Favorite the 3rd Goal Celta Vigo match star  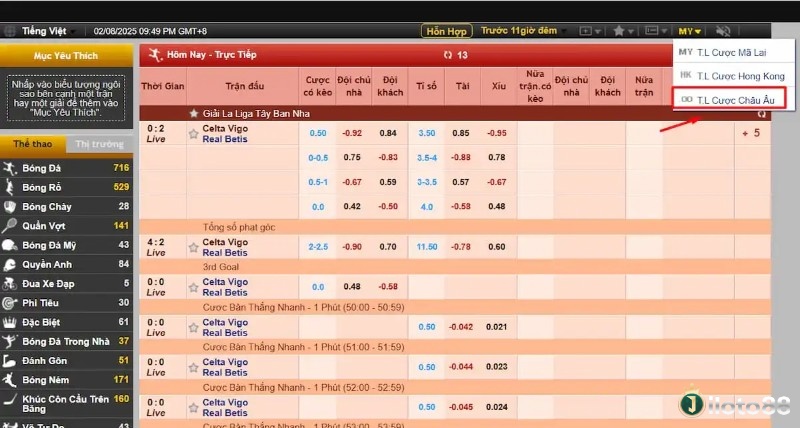point(193,287)
